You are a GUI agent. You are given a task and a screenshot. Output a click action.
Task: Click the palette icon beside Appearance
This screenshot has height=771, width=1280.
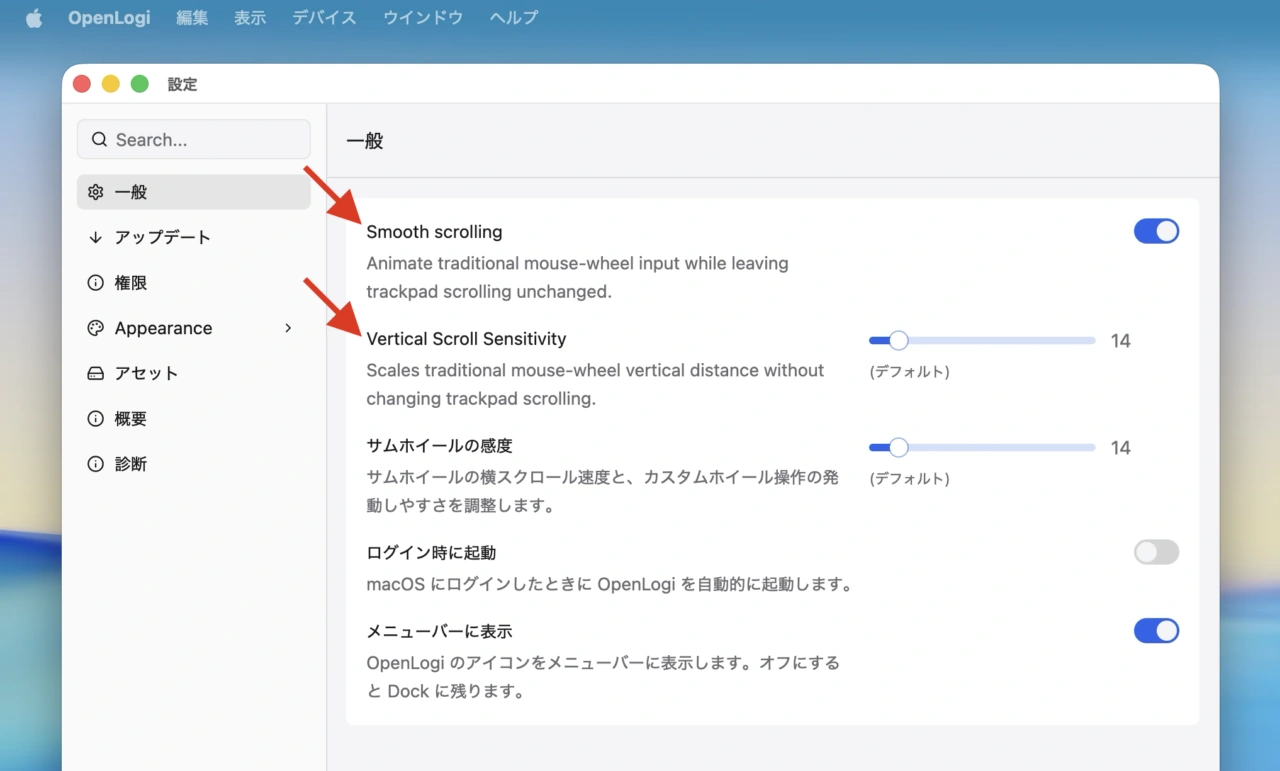tap(96, 328)
